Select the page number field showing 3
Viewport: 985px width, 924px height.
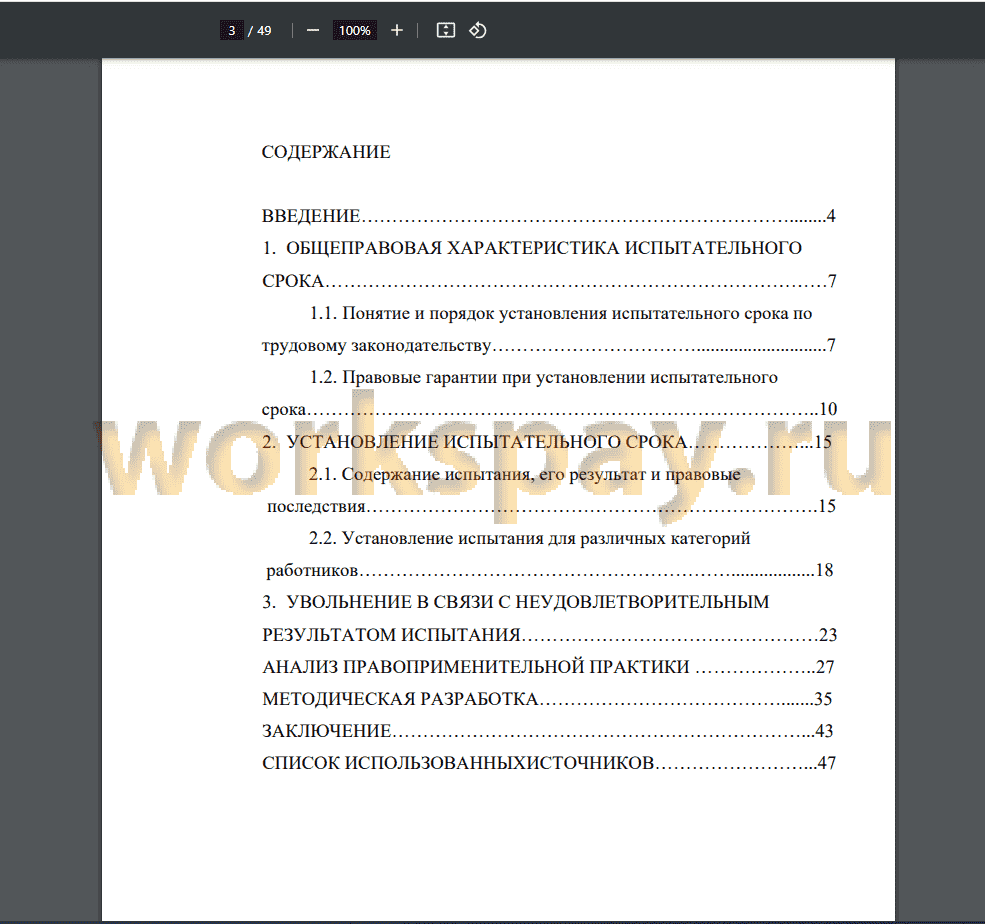point(232,30)
